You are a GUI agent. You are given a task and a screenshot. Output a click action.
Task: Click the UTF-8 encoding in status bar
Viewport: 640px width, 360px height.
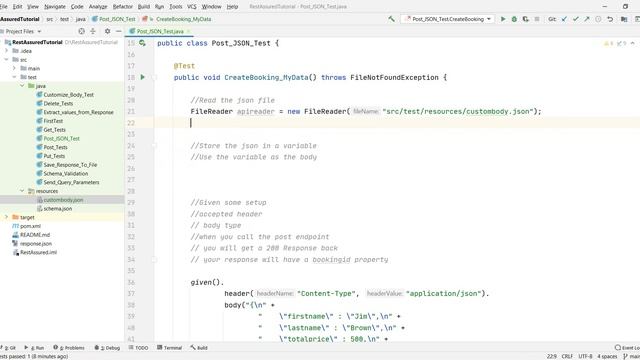[585, 356]
